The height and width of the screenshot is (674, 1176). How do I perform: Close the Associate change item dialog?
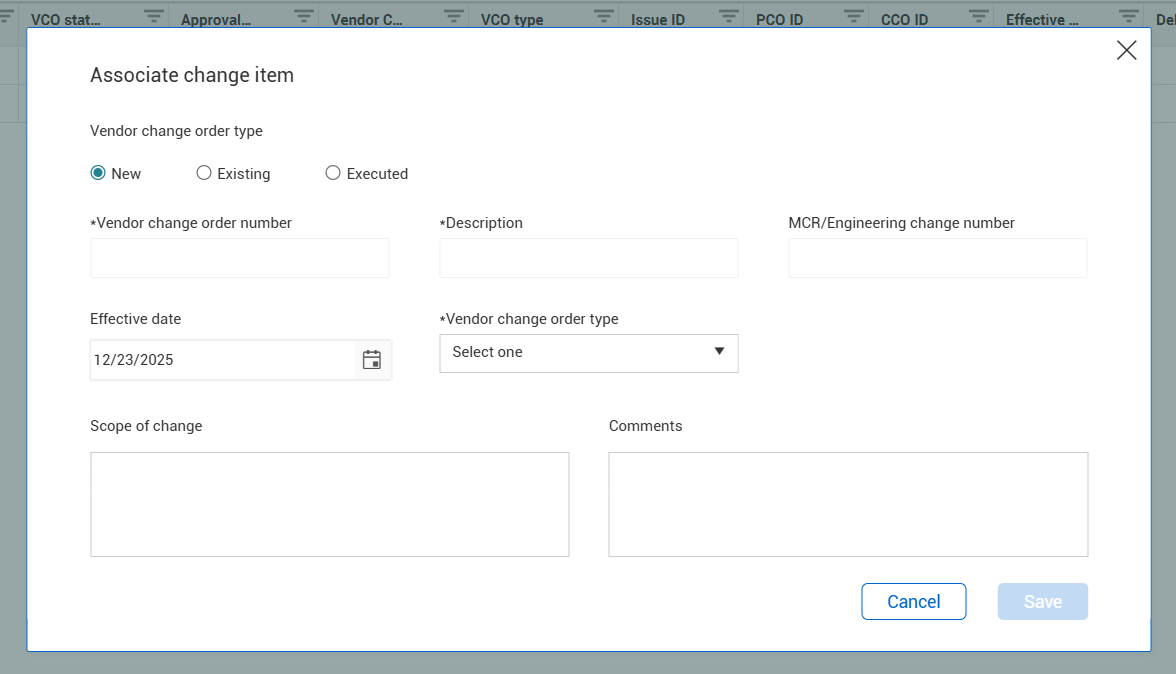click(x=1126, y=51)
